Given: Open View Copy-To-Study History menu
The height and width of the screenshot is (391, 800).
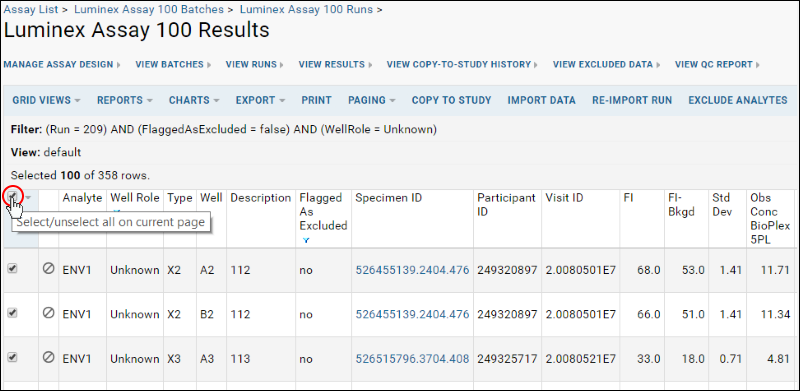Looking at the screenshot, I should click(x=463, y=64).
